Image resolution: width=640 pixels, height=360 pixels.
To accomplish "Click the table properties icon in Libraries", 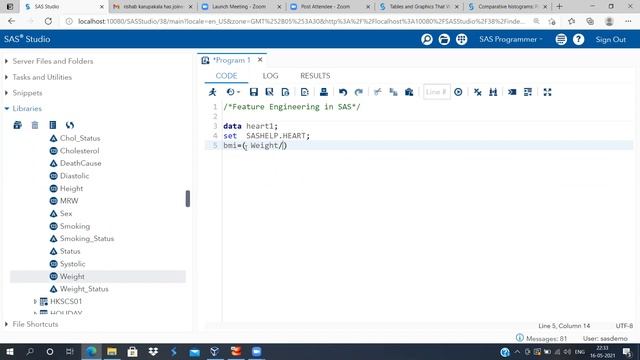I will point(53,125).
